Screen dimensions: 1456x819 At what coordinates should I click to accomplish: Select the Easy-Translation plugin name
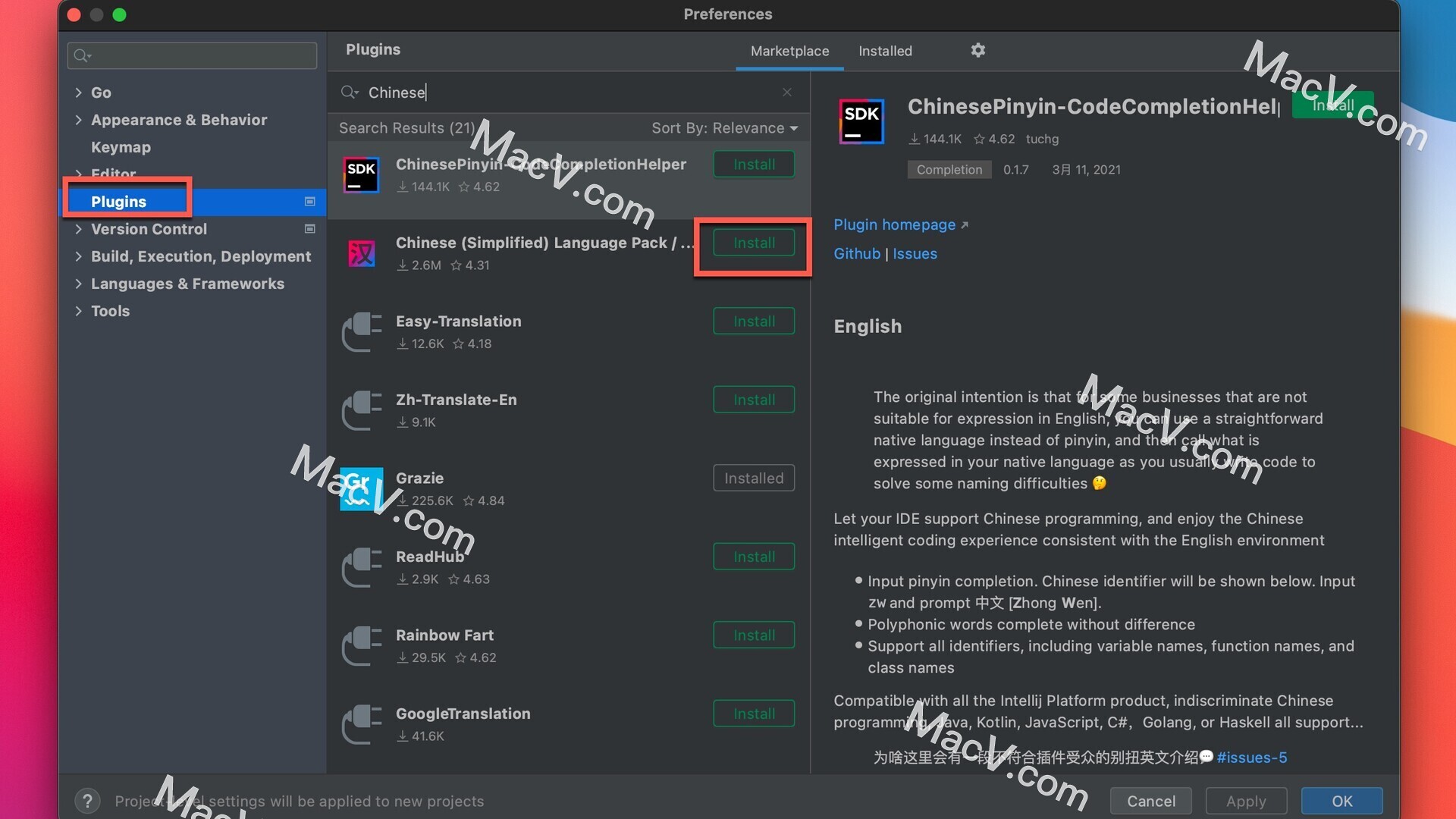click(x=458, y=321)
